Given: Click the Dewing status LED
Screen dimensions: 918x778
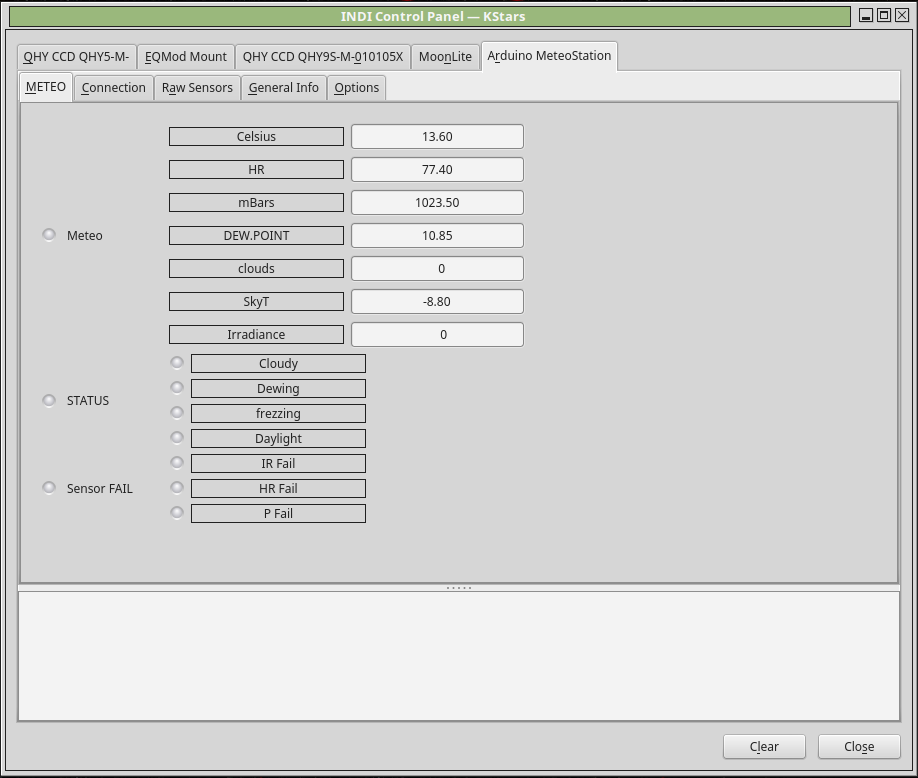Looking at the screenshot, I should (177, 388).
